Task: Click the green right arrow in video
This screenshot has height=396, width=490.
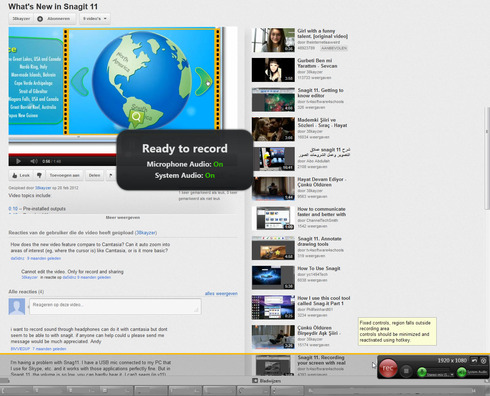Action: click(x=203, y=81)
